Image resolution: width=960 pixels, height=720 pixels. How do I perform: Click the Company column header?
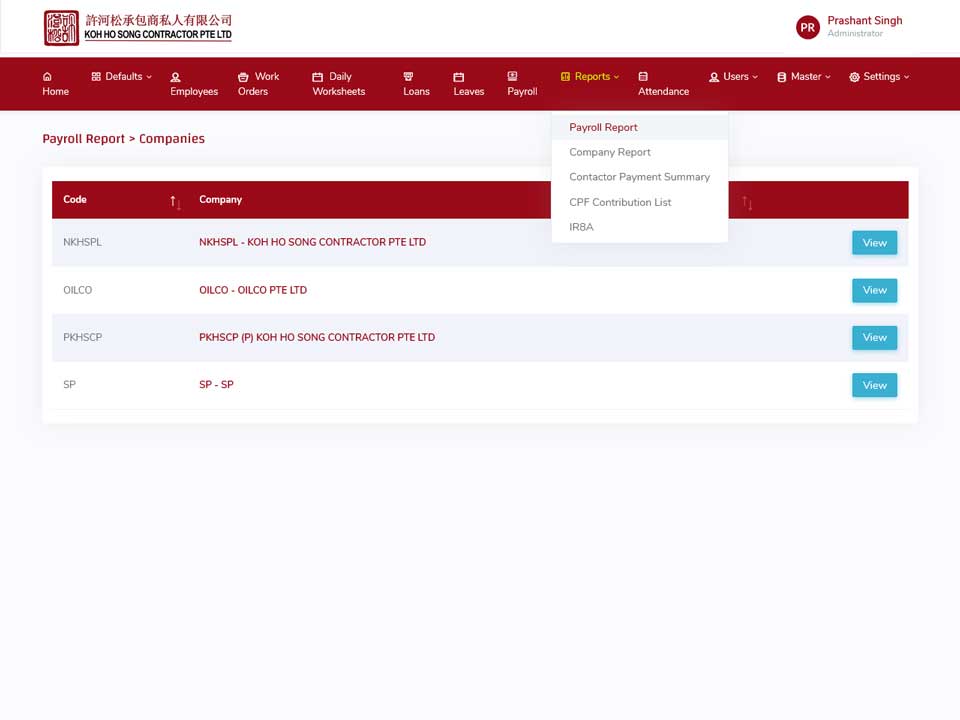coord(220,200)
